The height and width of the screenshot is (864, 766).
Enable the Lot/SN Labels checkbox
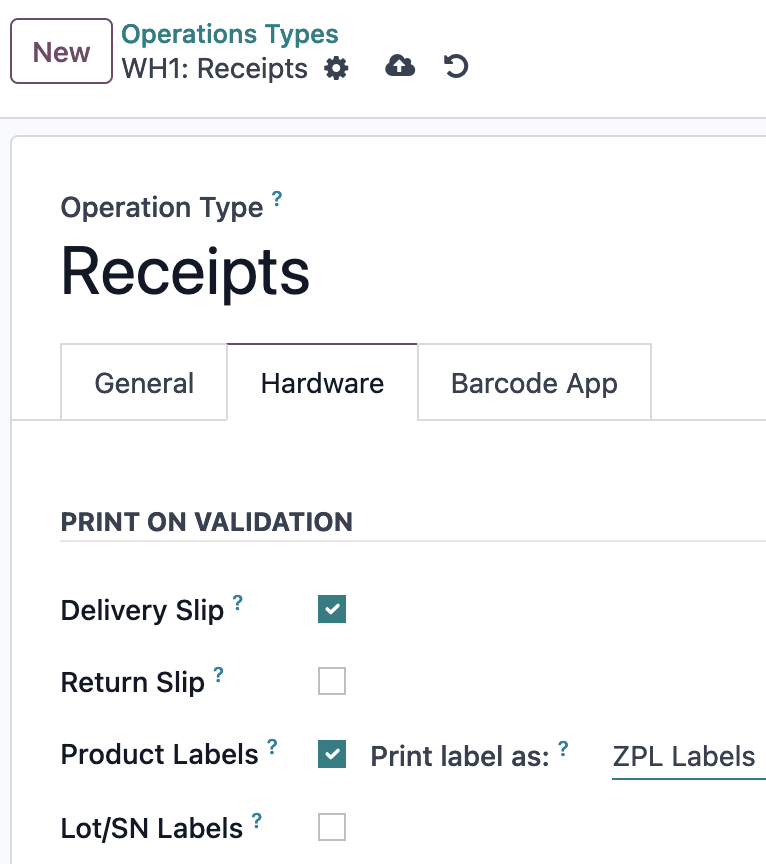[x=332, y=827]
